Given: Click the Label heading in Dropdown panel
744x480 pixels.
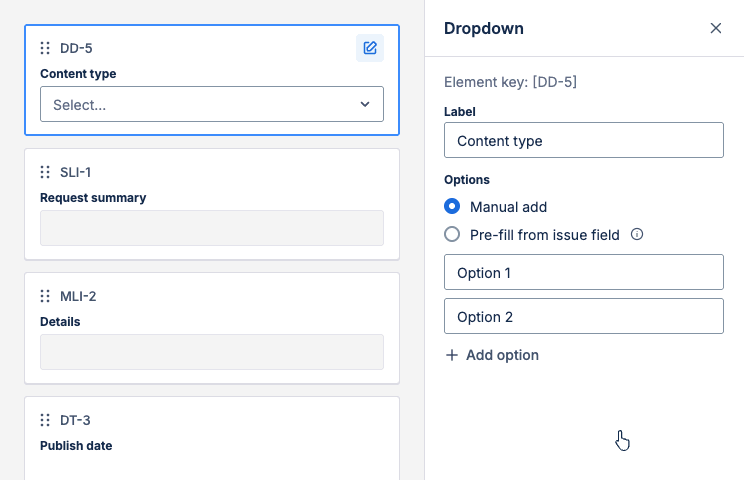Looking at the screenshot, I should tap(460, 112).
